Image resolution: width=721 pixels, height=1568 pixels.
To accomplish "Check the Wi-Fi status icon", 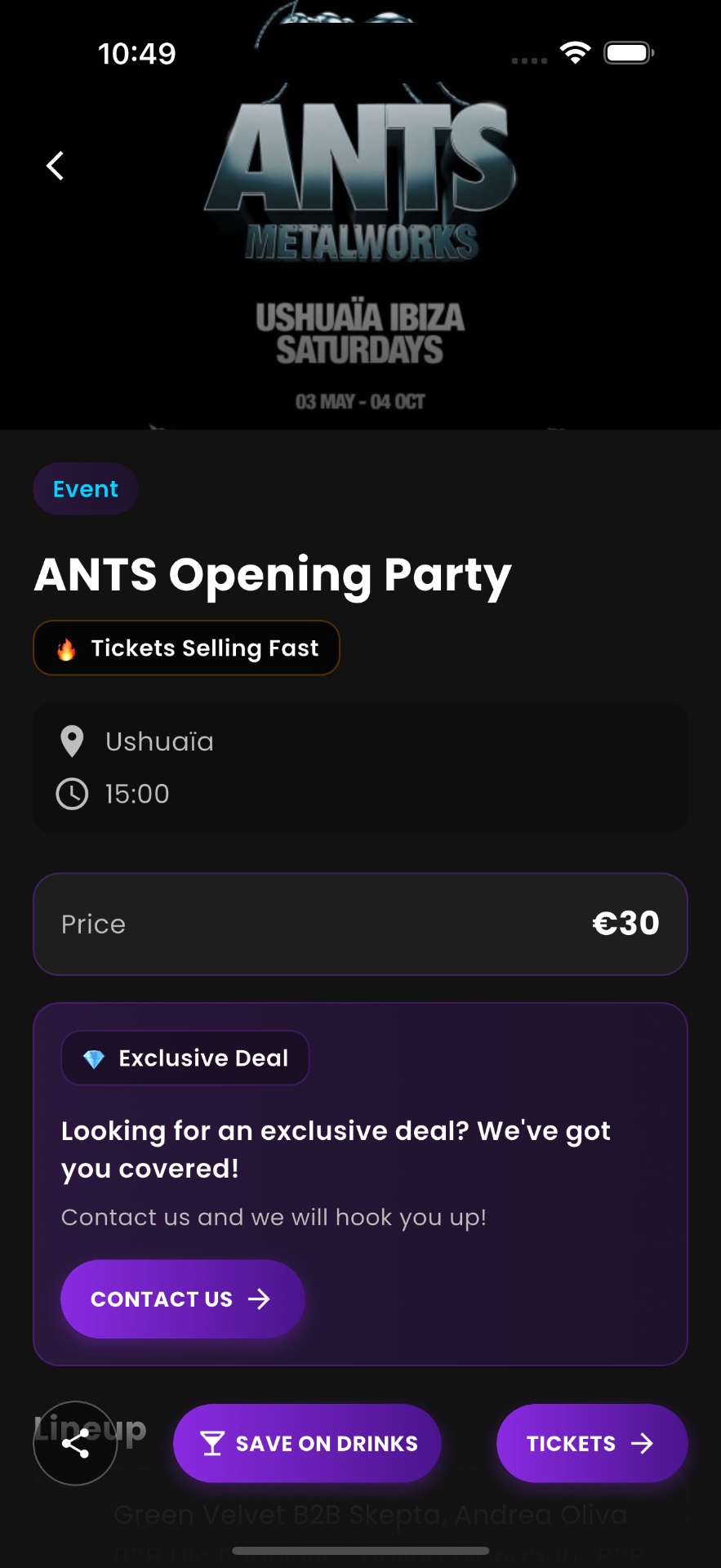I will tap(576, 54).
